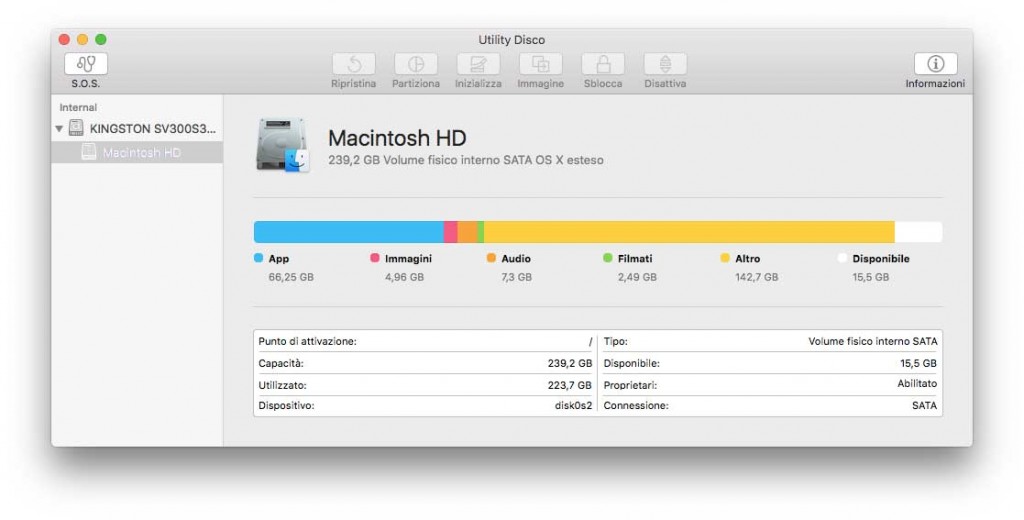
Task: Click the Proprietari value 'Abilitato'
Action: 917,384
